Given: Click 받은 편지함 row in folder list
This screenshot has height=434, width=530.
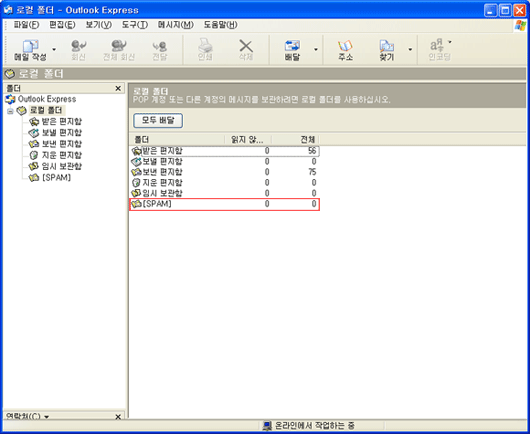Looking at the screenshot, I should pos(224,151).
